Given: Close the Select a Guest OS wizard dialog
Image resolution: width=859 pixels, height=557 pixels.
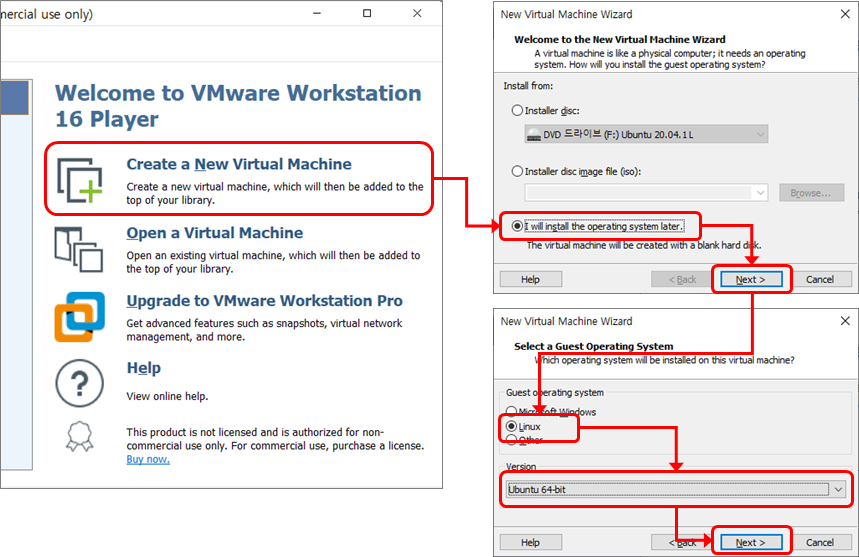Looking at the screenshot, I should pyautogui.click(x=845, y=320).
